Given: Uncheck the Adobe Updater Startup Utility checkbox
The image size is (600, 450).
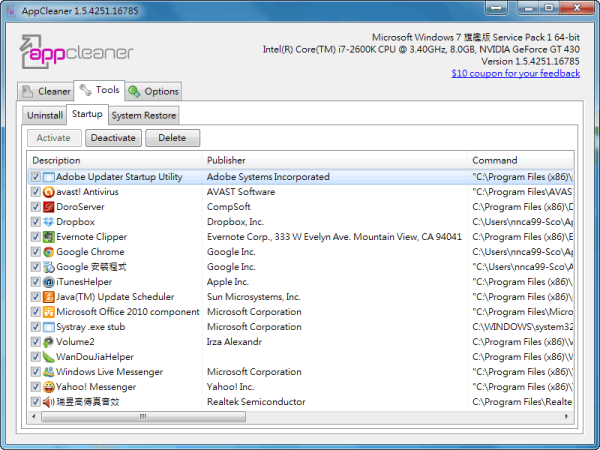Looking at the screenshot, I should coord(36,177).
